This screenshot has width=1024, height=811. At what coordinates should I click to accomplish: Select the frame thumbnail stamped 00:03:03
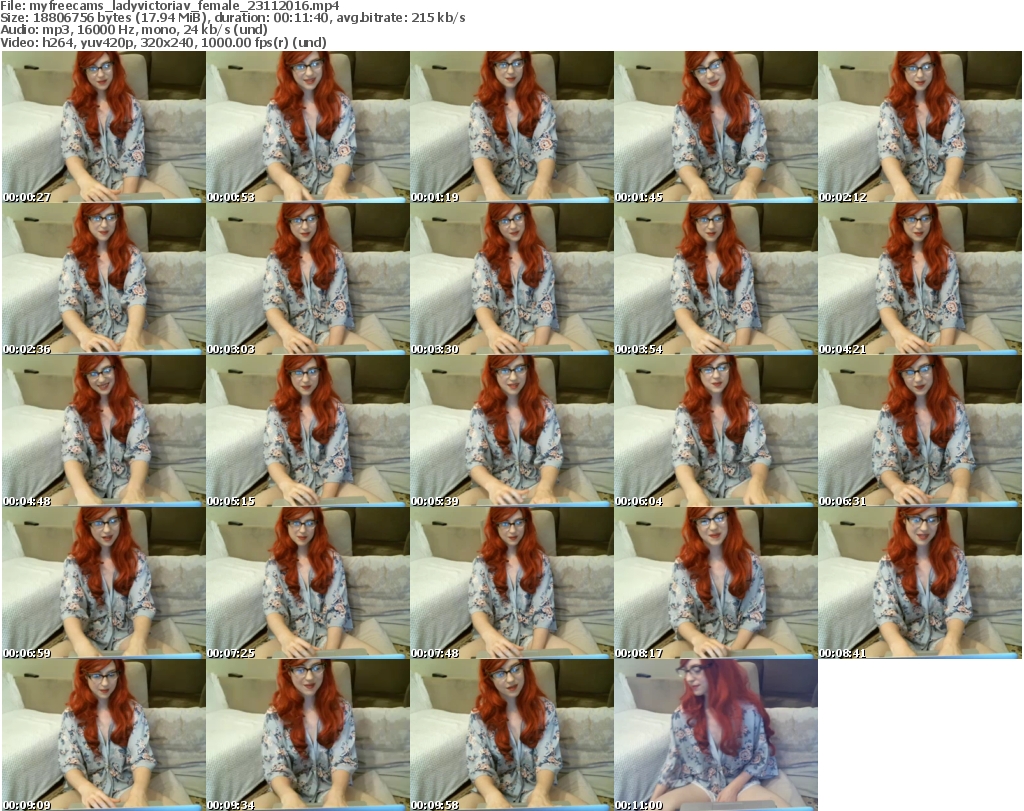click(308, 279)
